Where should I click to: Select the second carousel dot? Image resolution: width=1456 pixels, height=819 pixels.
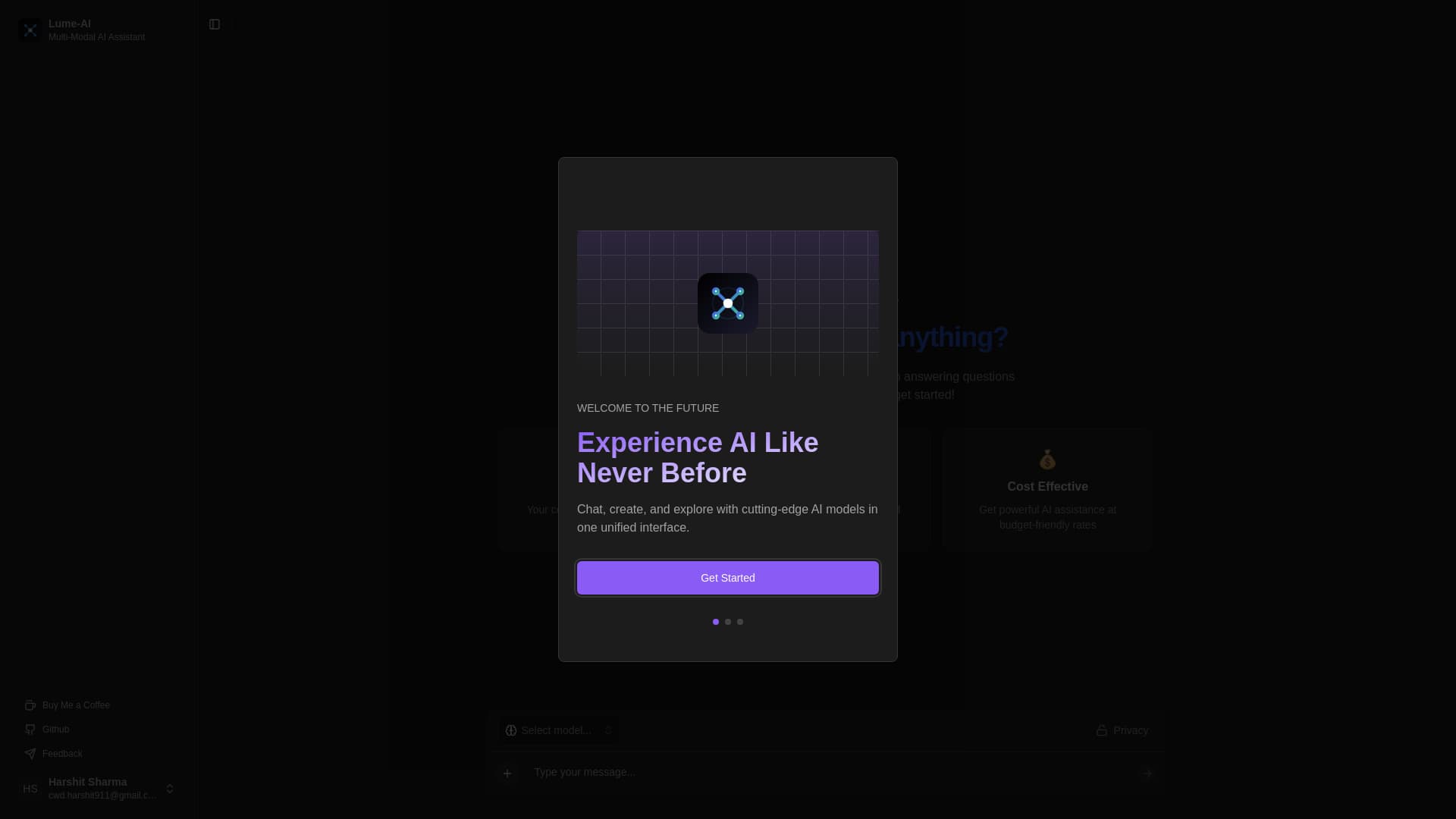click(728, 622)
